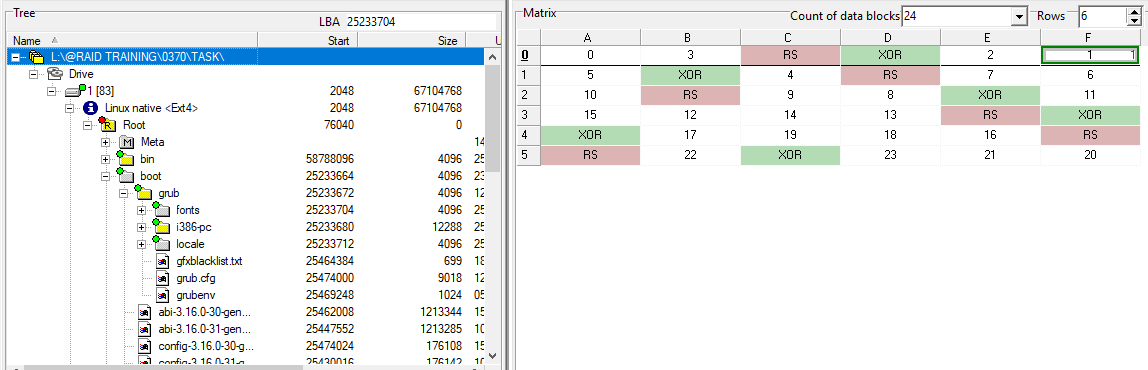Expand the bin folder
This screenshot has width=1148, height=370.
pos(106,159)
